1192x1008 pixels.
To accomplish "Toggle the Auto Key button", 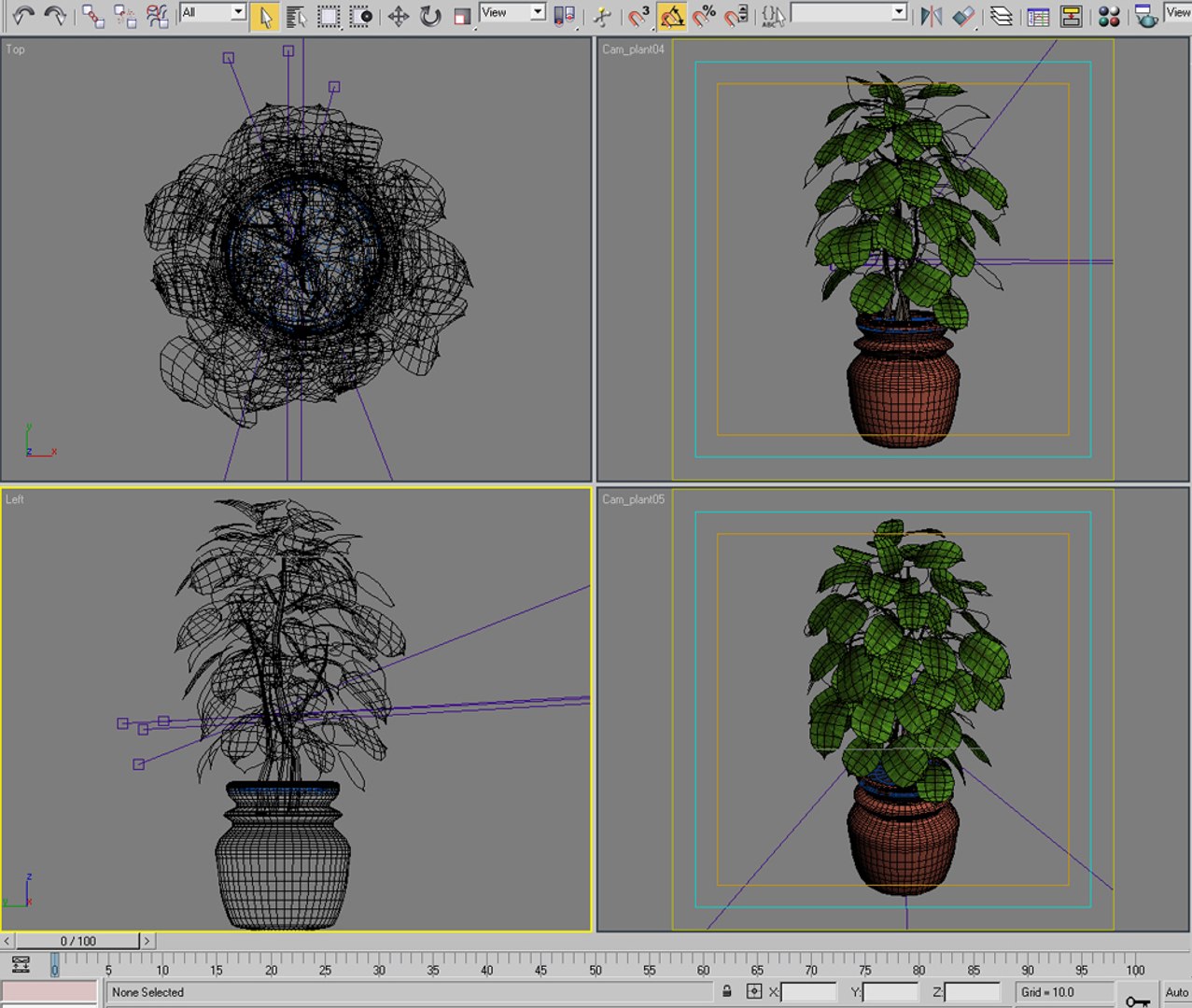I will (1176, 992).
